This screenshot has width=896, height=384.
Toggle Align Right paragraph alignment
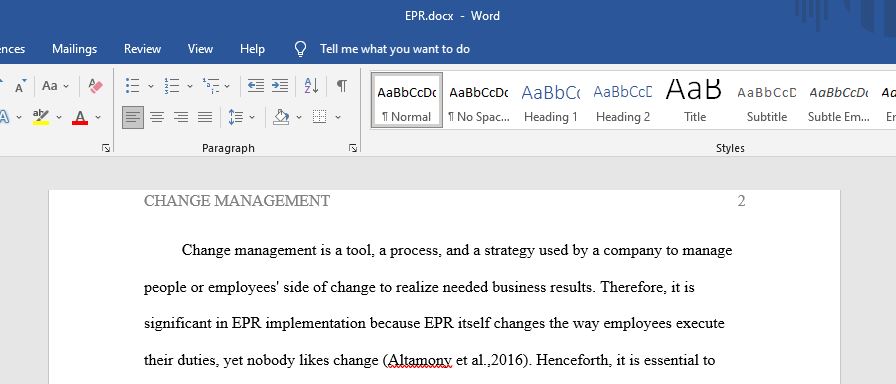[x=181, y=117]
